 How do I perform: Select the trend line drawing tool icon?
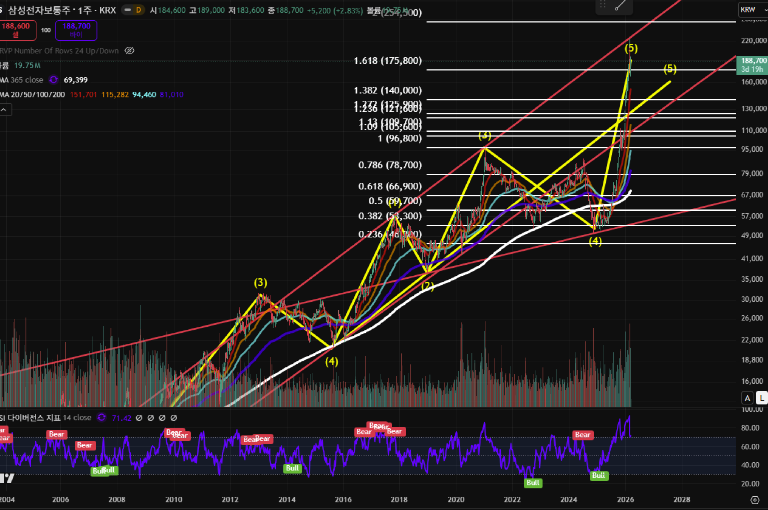pyautogui.click(x=621, y=6)
